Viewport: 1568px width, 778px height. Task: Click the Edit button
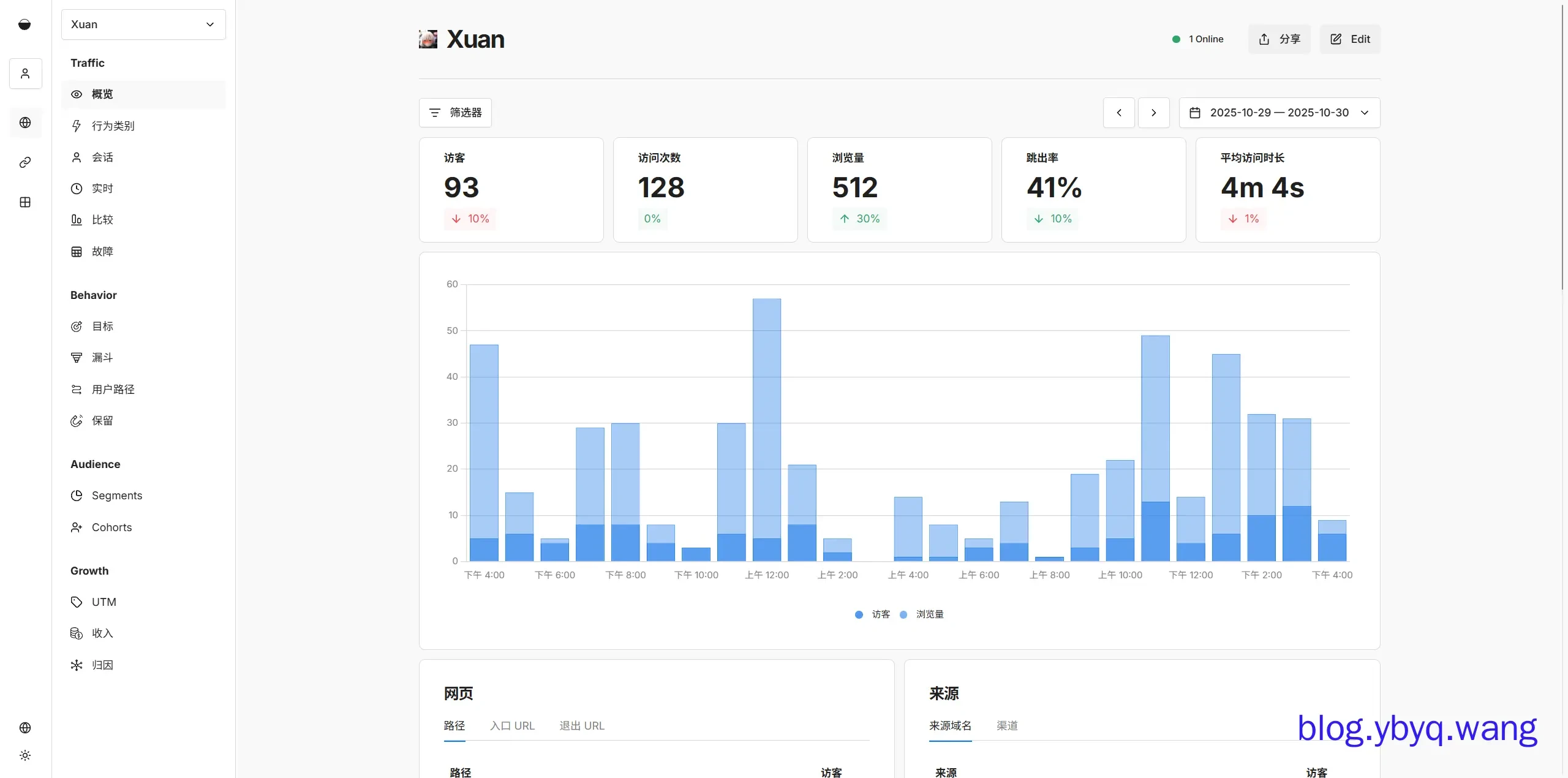(x=1349, y=39)
